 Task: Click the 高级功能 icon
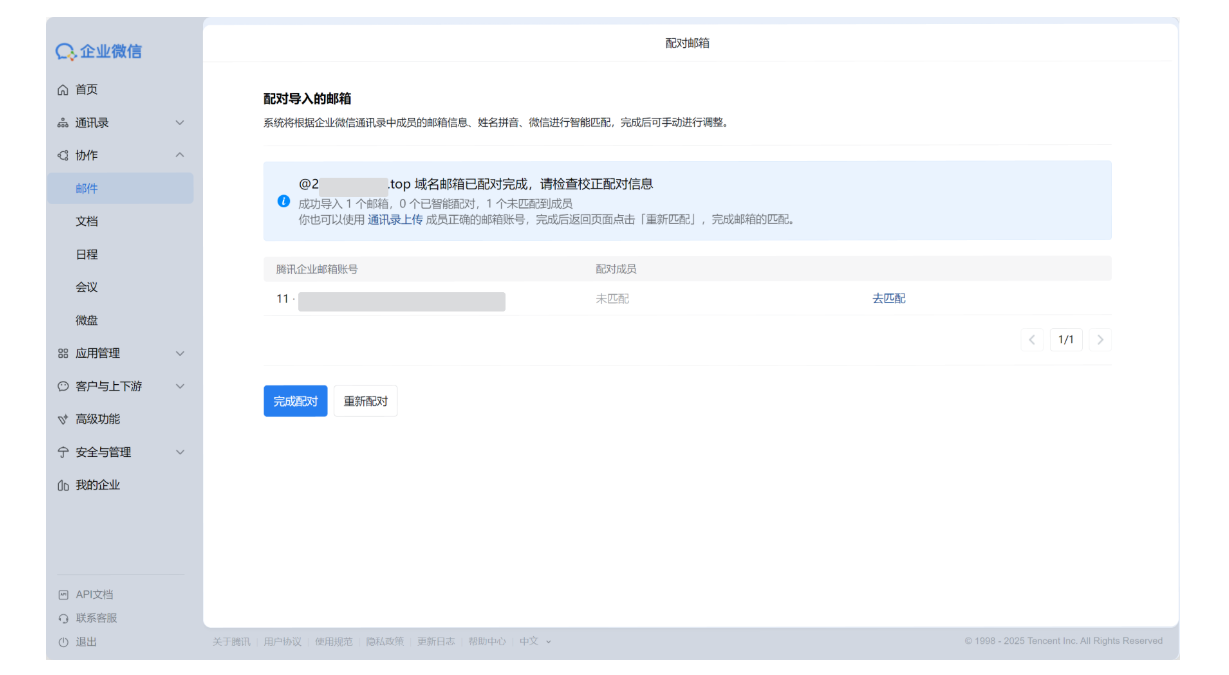click(63, 419)
